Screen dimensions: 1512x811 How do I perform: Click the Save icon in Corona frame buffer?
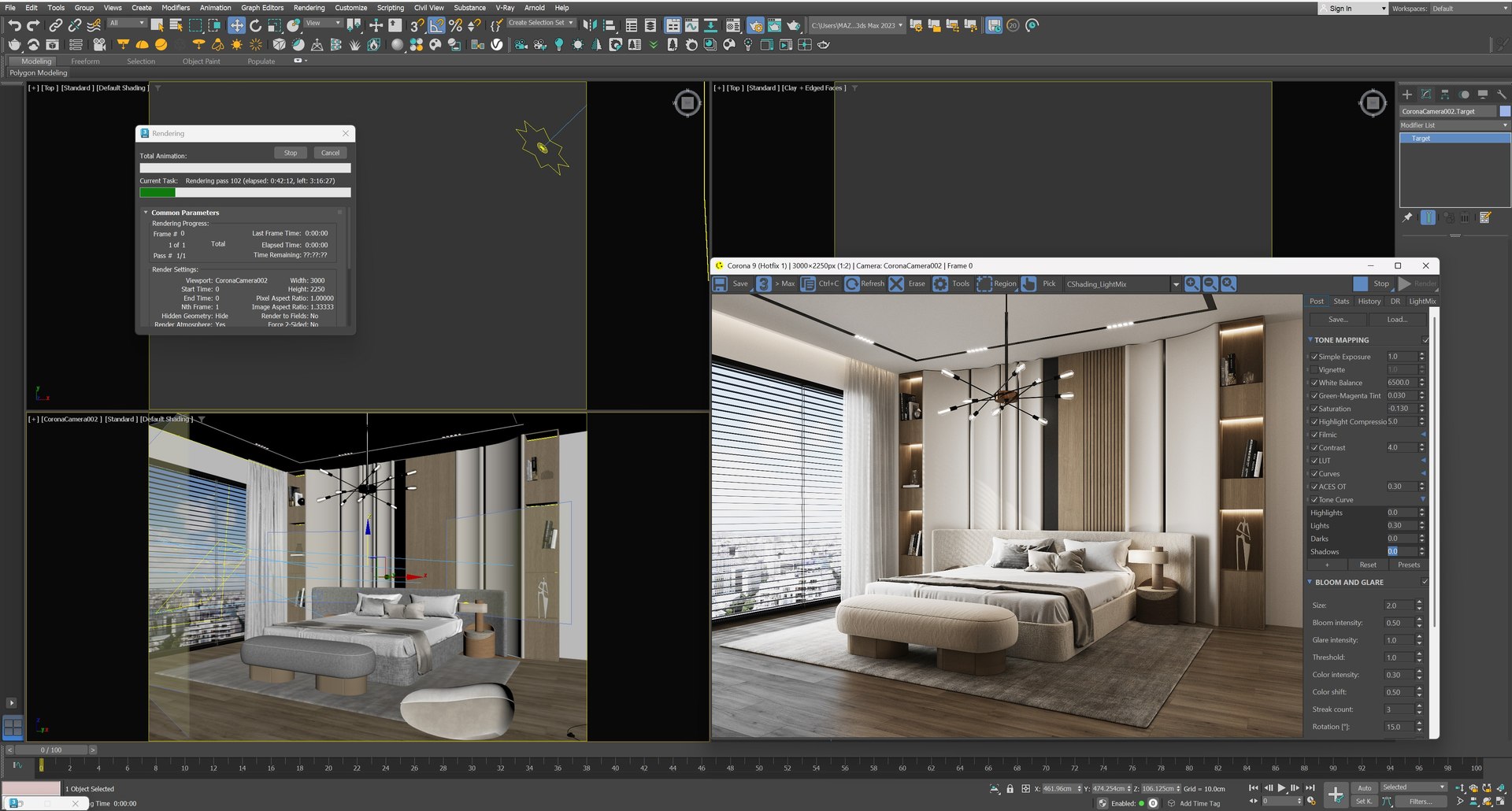click(x=720, y=284)
